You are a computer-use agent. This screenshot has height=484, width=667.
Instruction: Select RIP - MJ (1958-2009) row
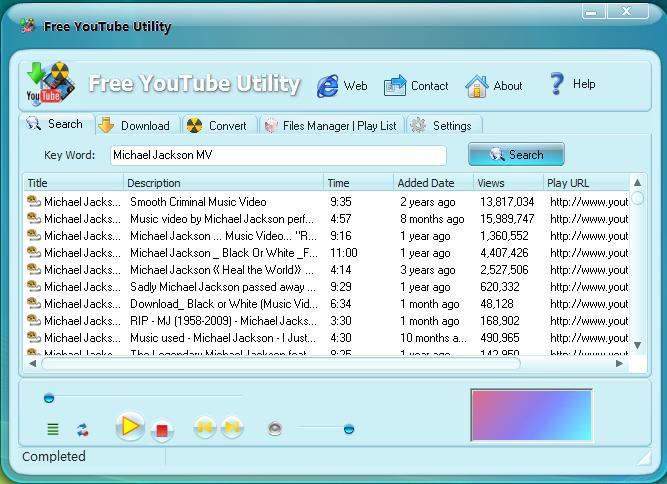pyautogui.click(x=327, y=321)
